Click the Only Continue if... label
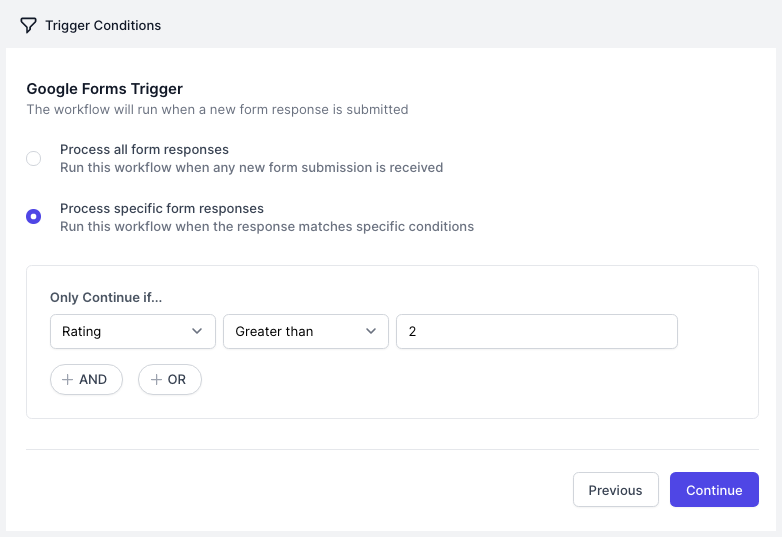782x537 pixels. 106,297
